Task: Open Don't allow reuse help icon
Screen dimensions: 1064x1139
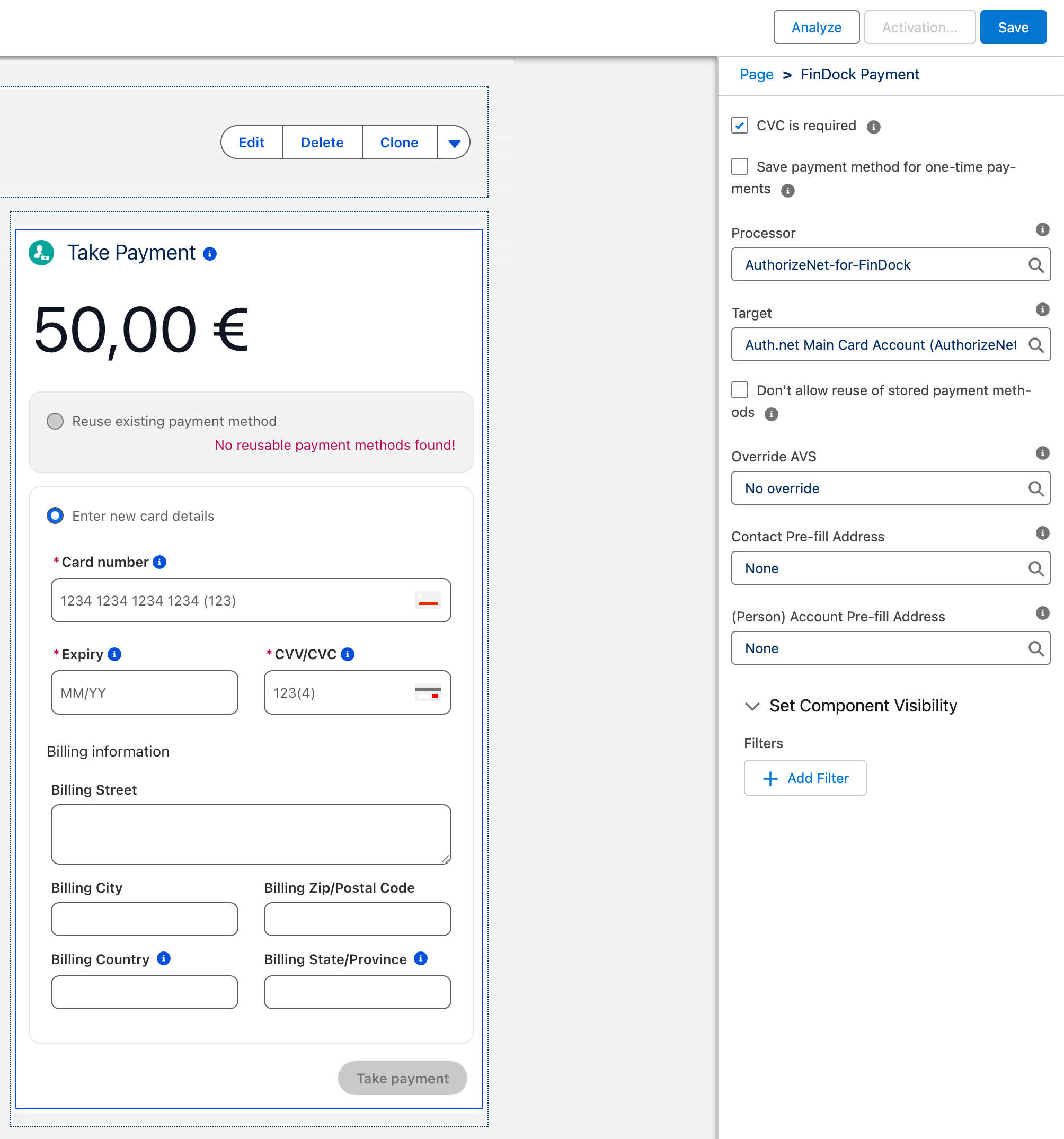Action: click(x=772, y=414)
